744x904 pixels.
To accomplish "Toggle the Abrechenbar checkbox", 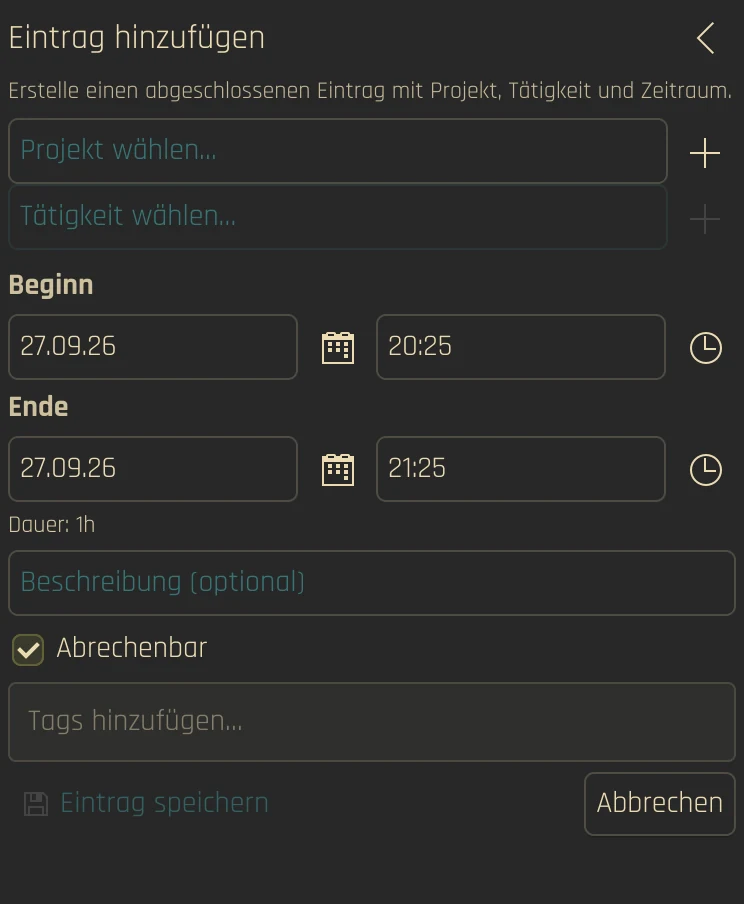I will 28,650.
